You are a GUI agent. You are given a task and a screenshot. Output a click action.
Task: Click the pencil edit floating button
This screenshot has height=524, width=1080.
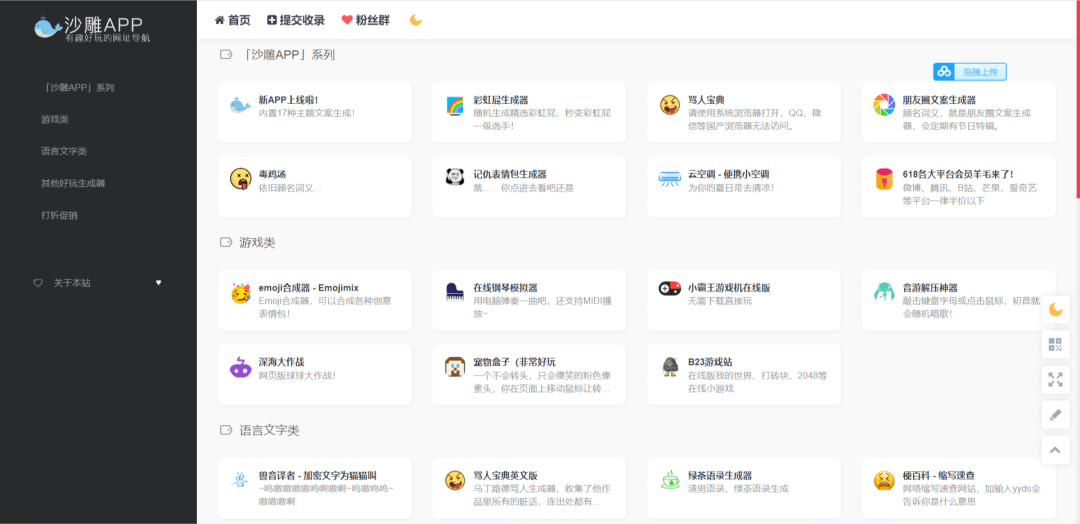[1055, 414]
